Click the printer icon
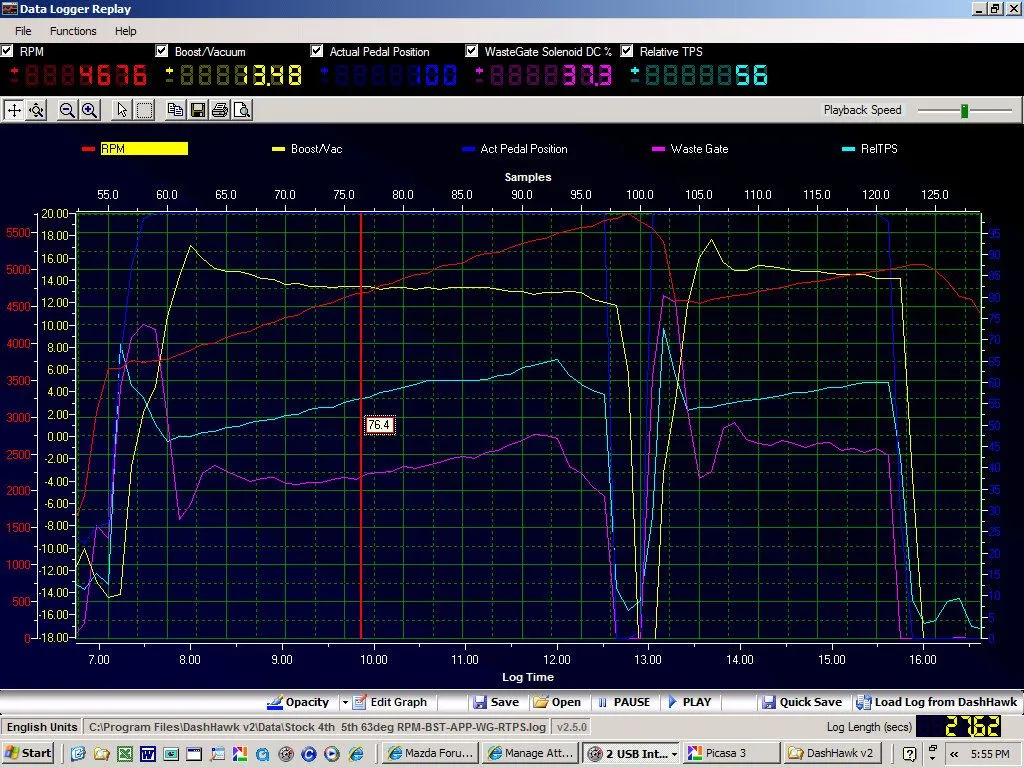 coord(220,110)
